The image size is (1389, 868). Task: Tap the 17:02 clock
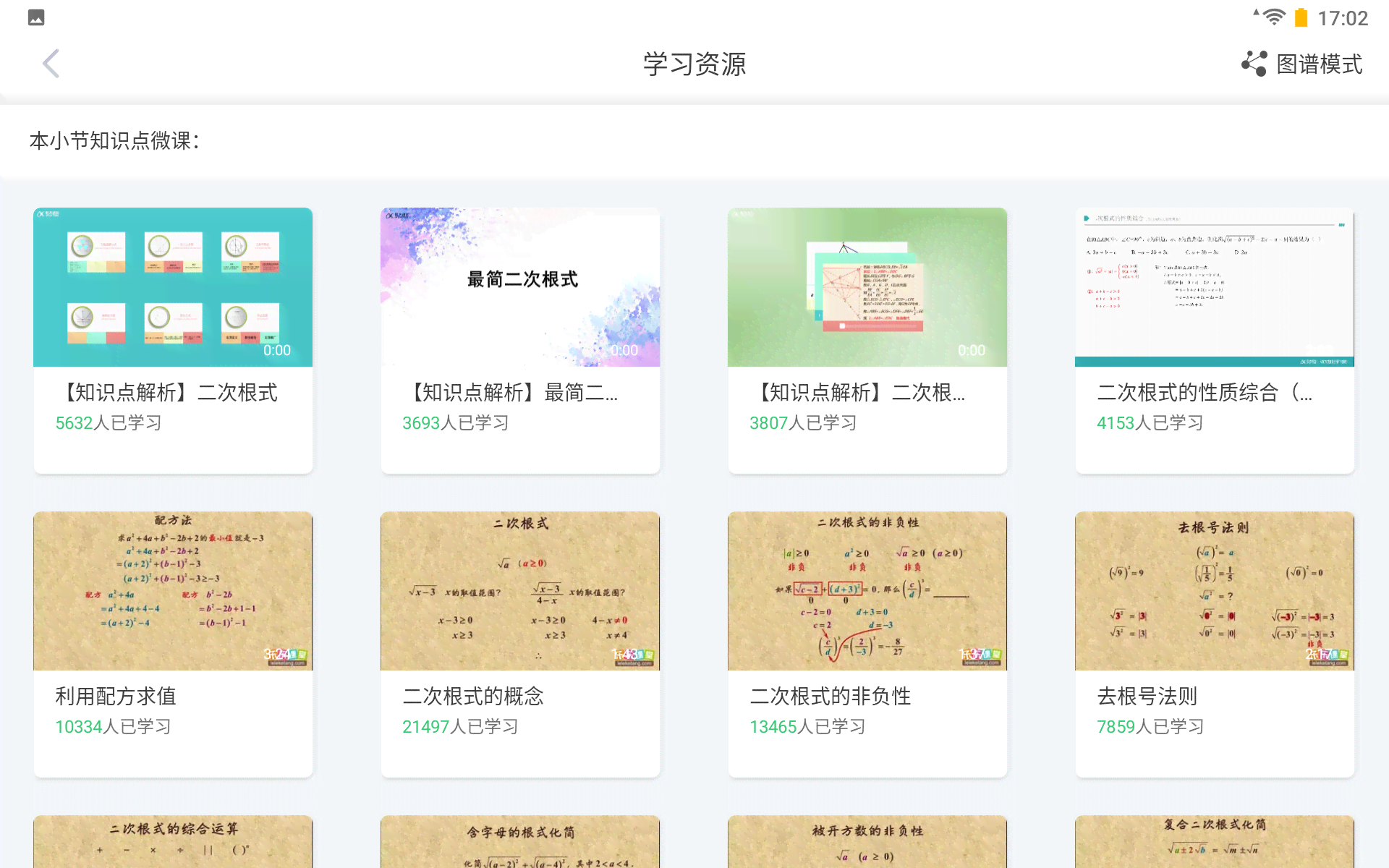[1343, 18]
